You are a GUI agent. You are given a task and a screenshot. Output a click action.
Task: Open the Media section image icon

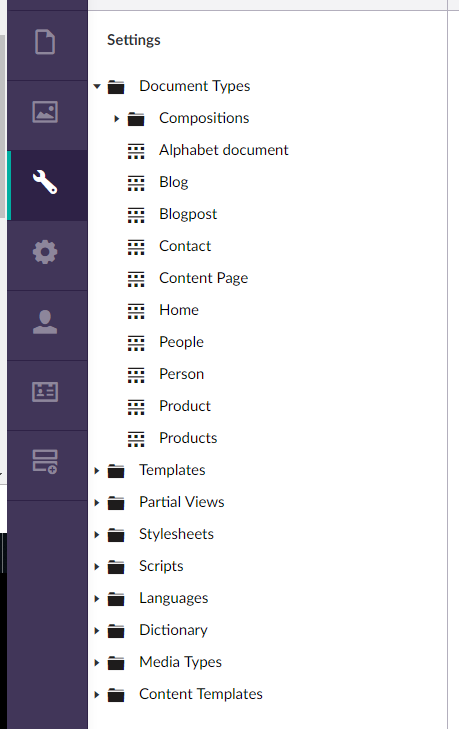tap(45, 112)
